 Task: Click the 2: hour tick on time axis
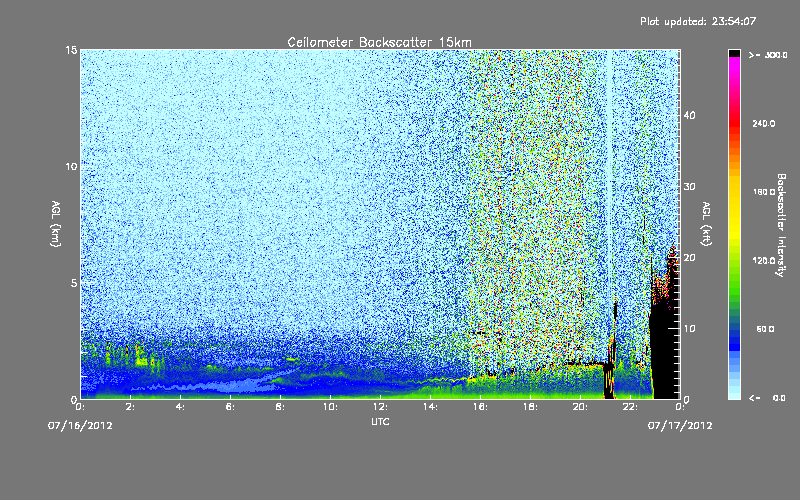131,407
